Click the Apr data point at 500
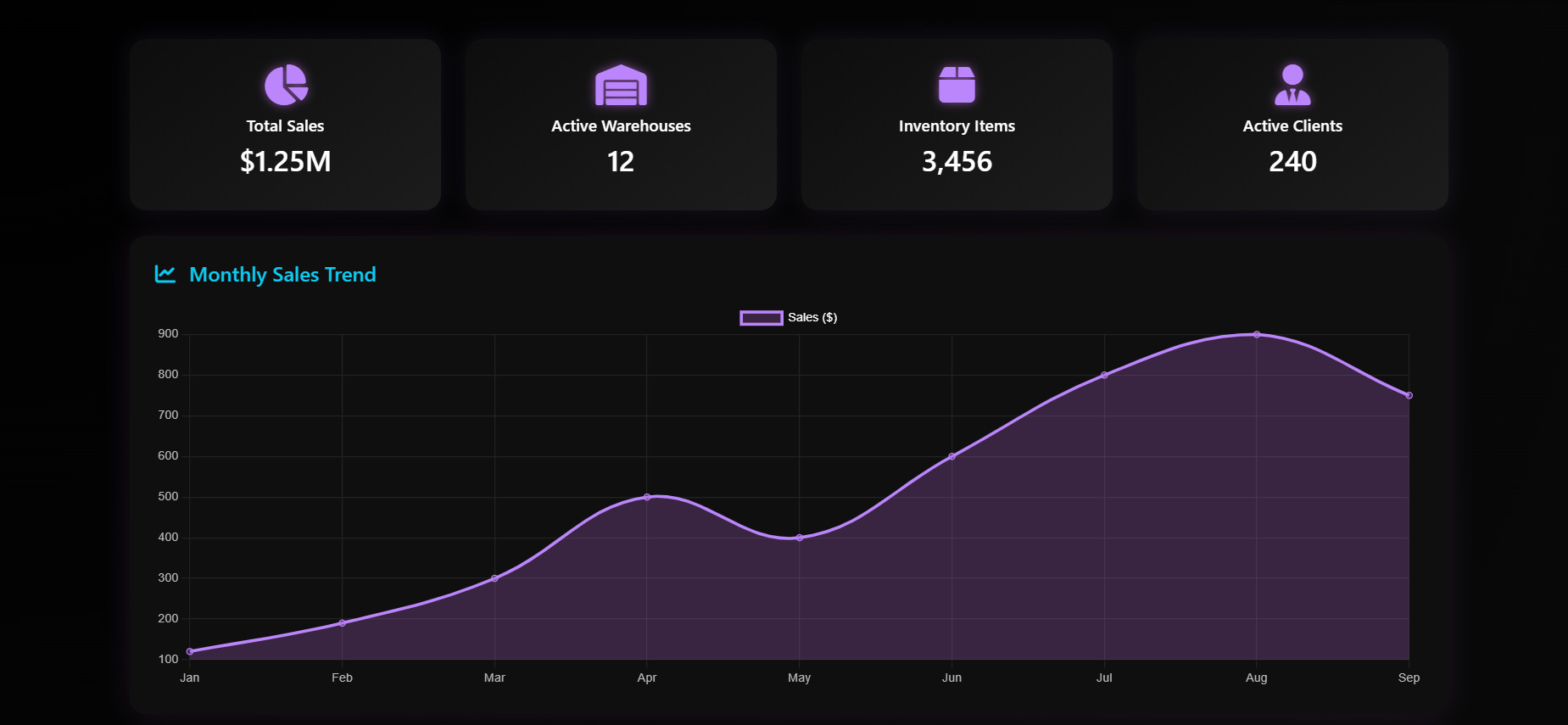 [647, 497]
